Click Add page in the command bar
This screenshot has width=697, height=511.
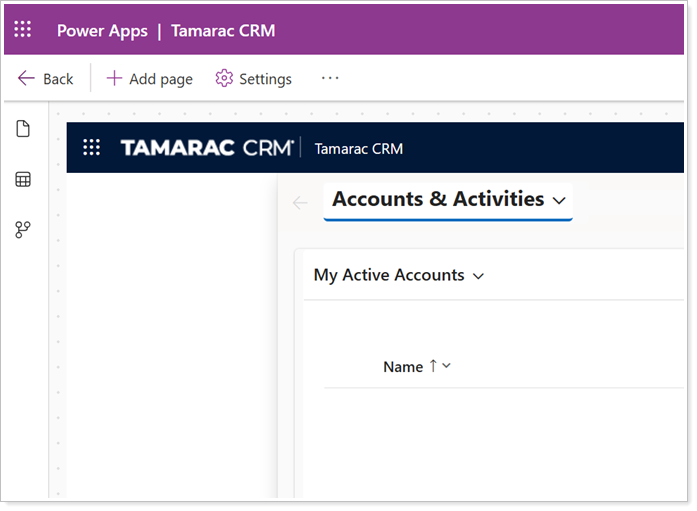tap(149, 79)
